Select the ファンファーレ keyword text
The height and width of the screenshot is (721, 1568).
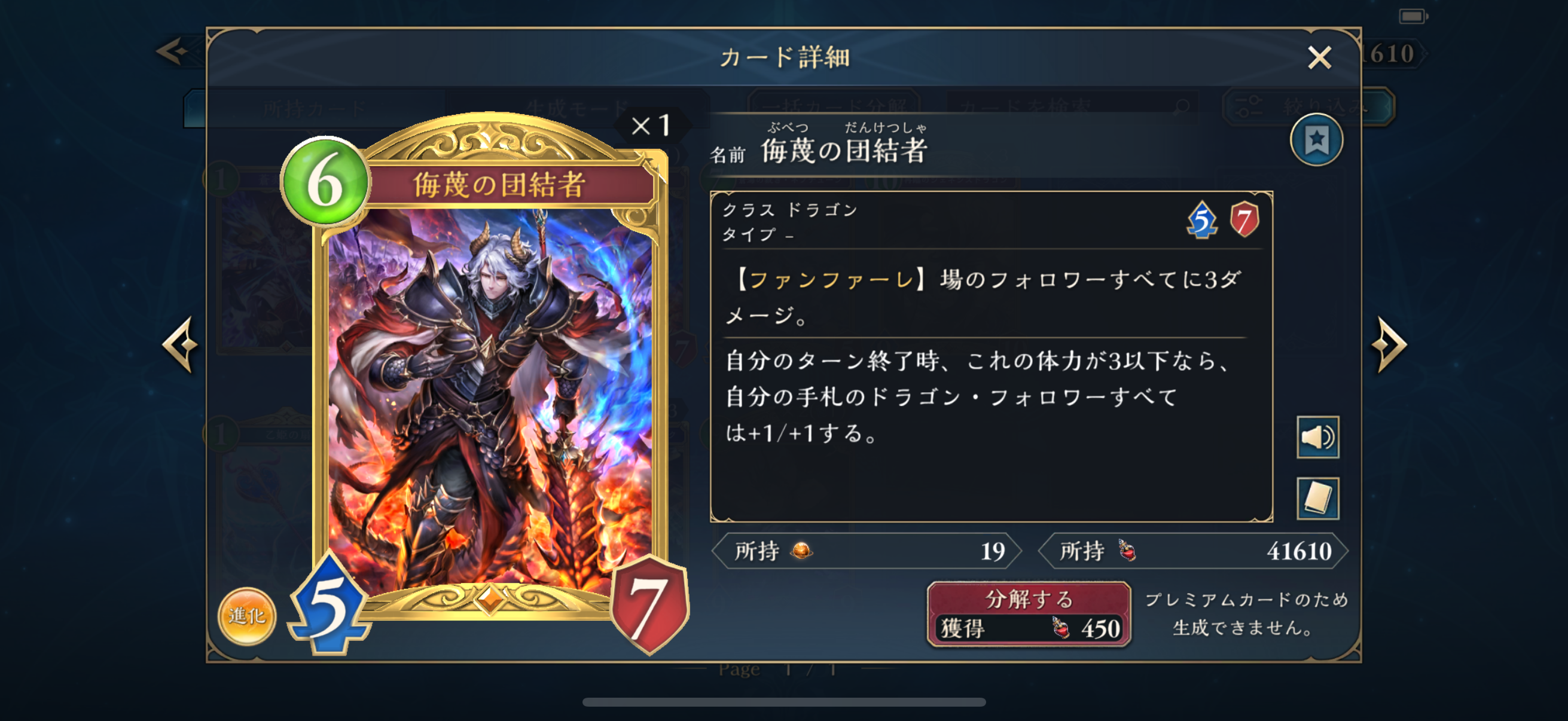pyautogui.click(x=831, y=280)
